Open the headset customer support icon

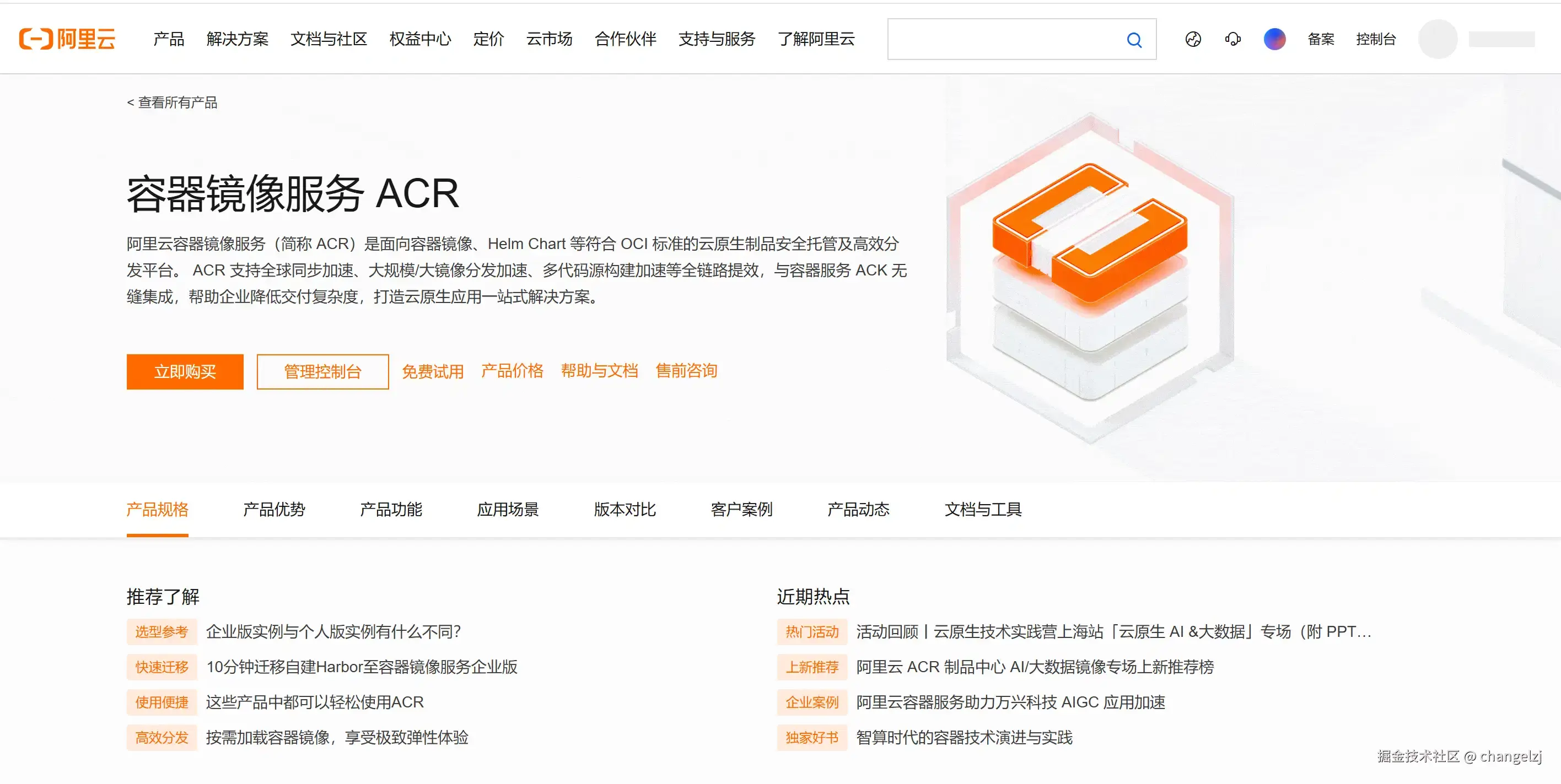click(x=1232, y=39)
